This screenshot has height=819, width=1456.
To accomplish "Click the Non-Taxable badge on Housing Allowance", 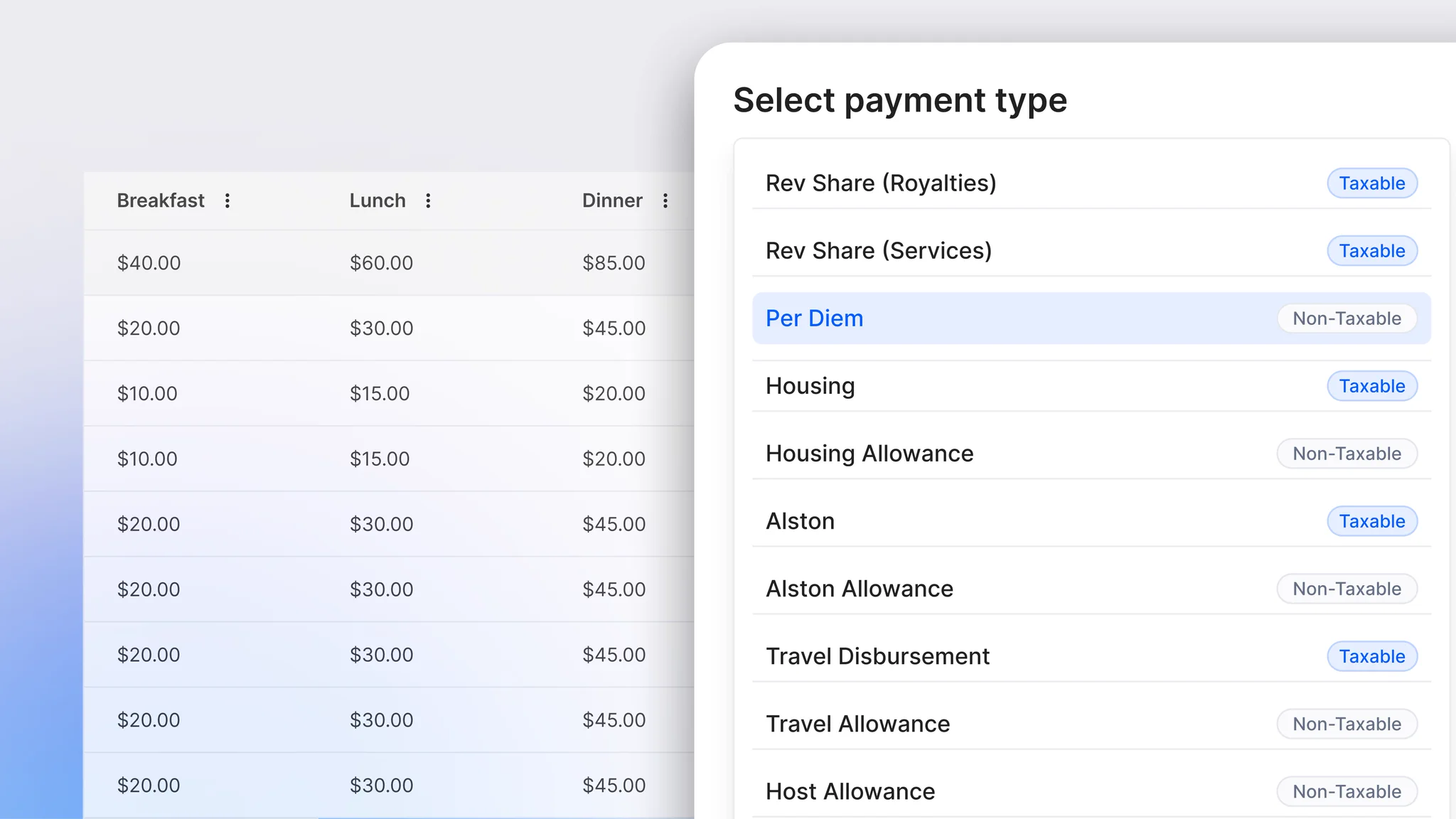I will pos(1347,454).
